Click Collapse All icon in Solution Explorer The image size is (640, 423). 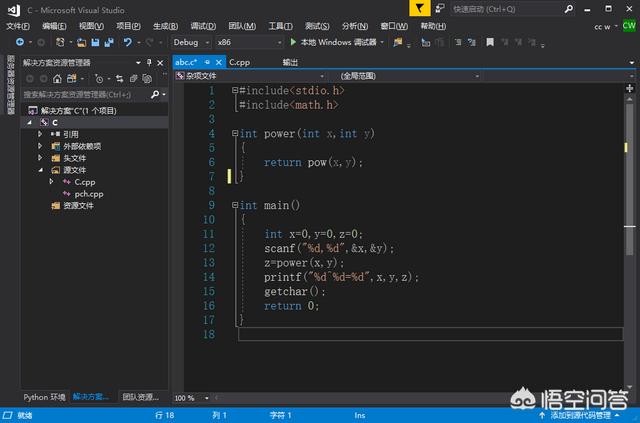(x=133, y=78)
